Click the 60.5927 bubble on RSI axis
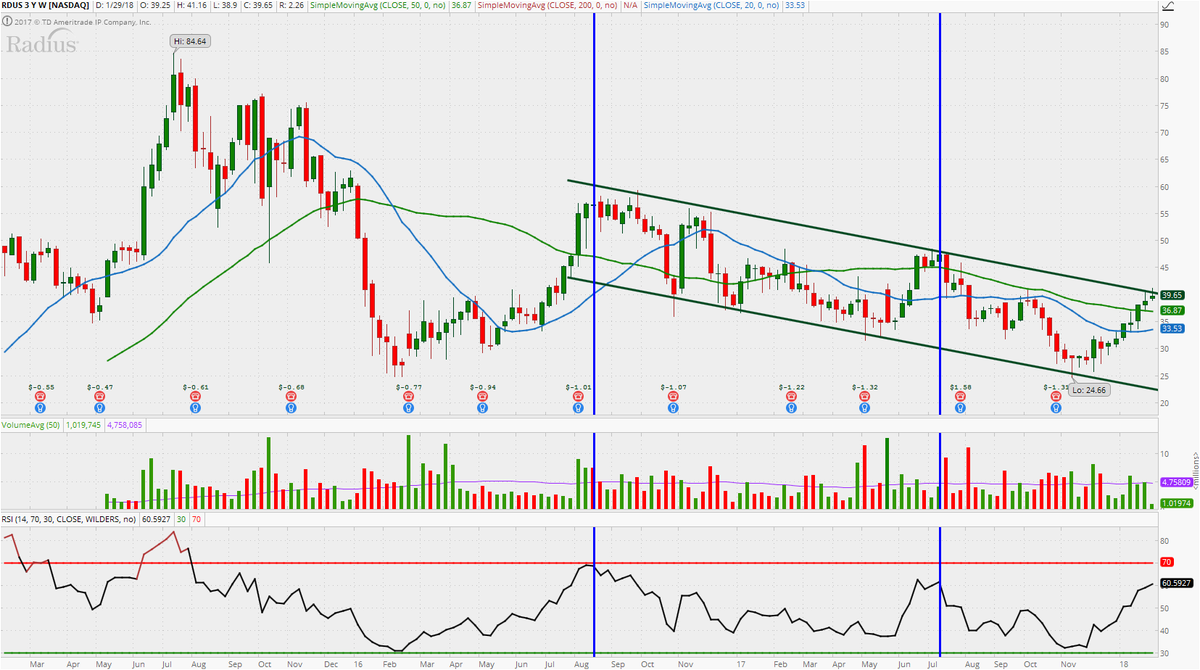 1175,582
